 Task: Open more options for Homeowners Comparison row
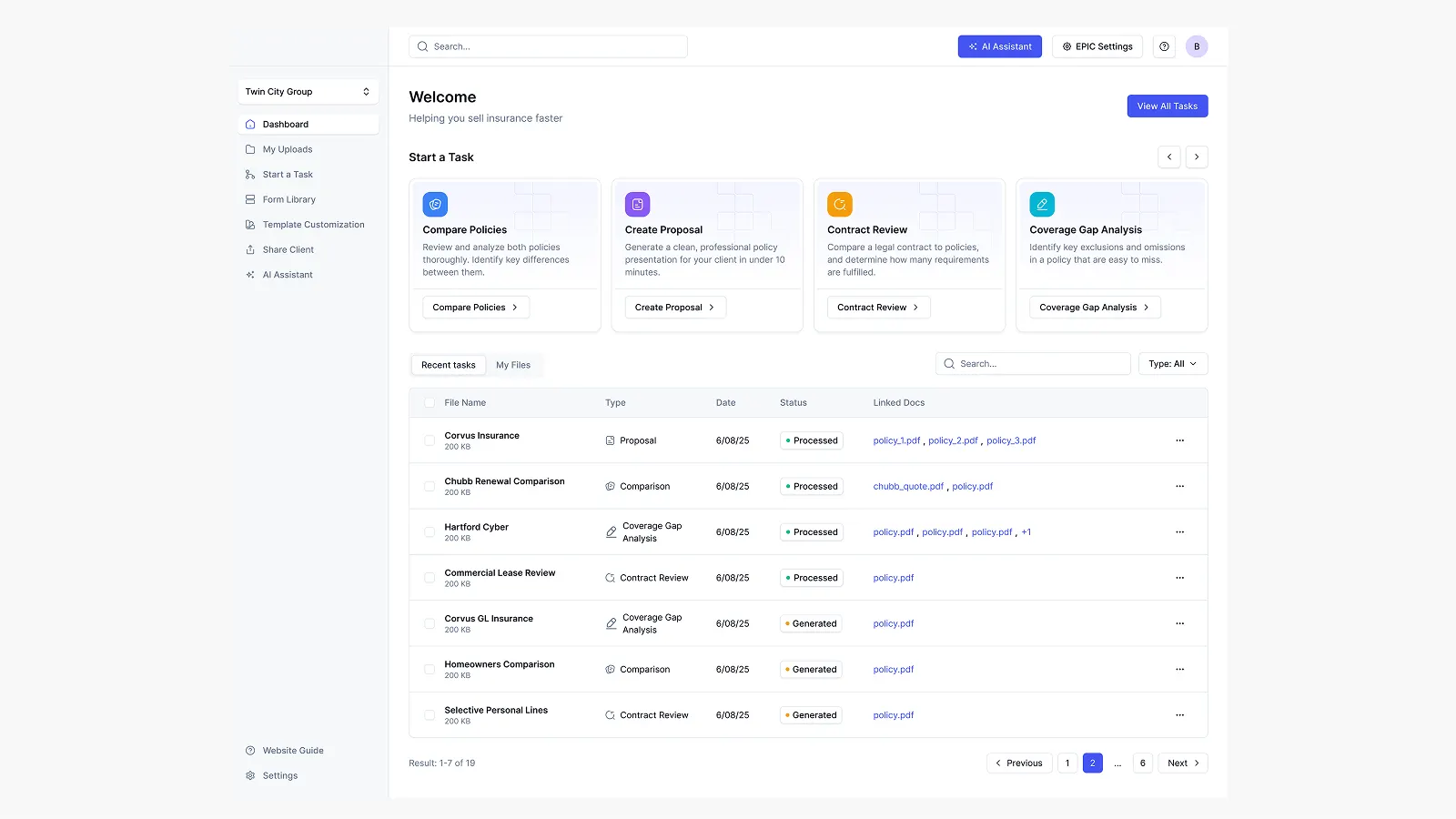[x=1180, y=670]
